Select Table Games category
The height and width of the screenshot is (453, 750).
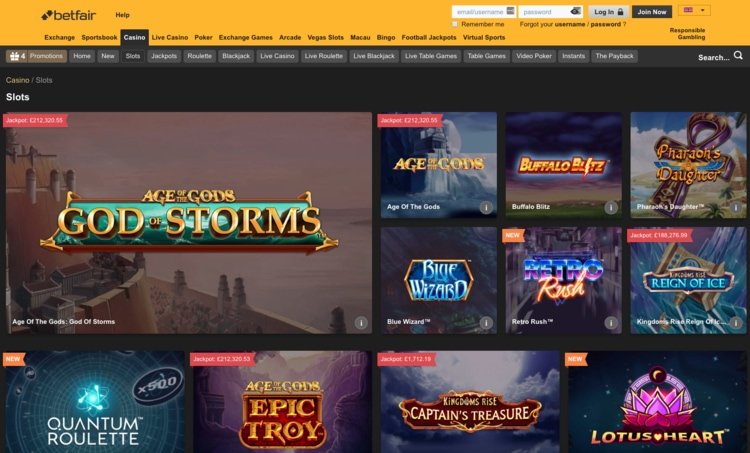pyautogui.click(x=486, y=56)
